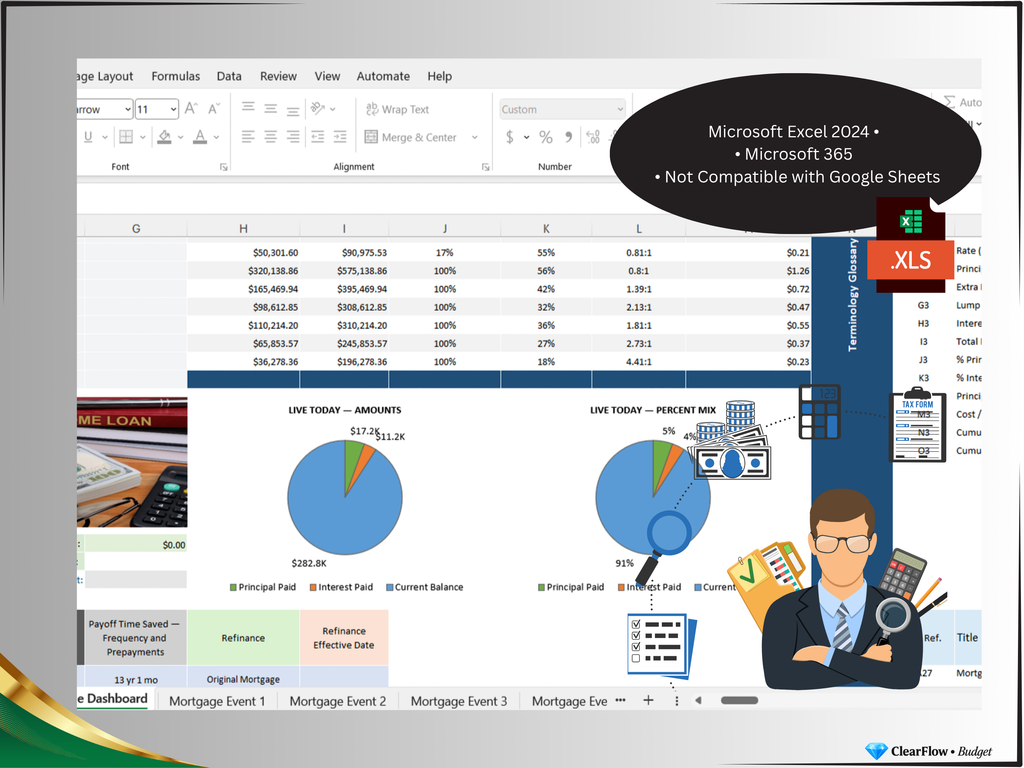Select the Refinance Effective Date header
Image resolution: width=1024 pixels, height=768 pixels.
pos(344,638)
